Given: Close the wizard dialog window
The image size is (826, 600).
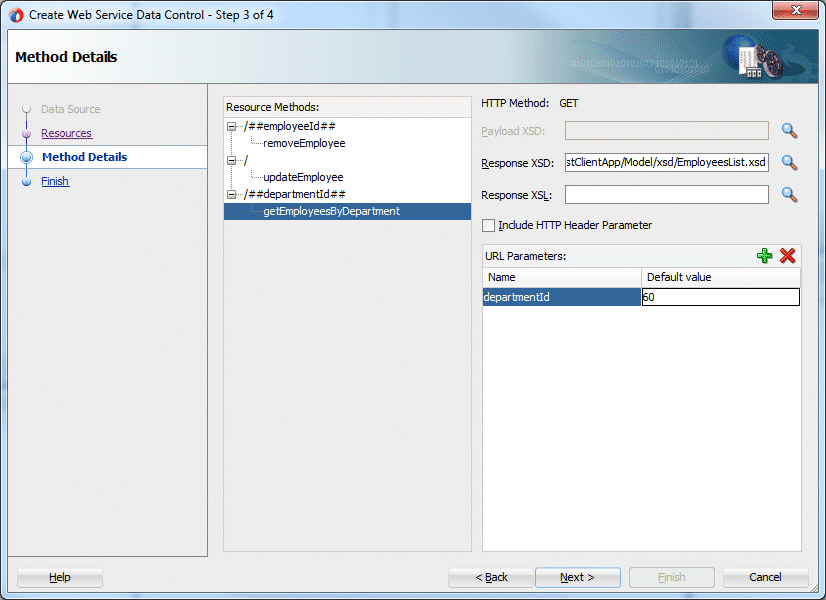Looking at the screenshot, I should (795, 10).
